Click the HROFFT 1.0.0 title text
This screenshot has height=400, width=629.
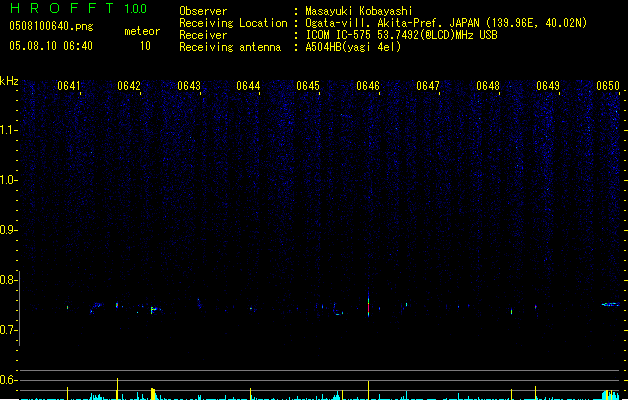[78, 8]
